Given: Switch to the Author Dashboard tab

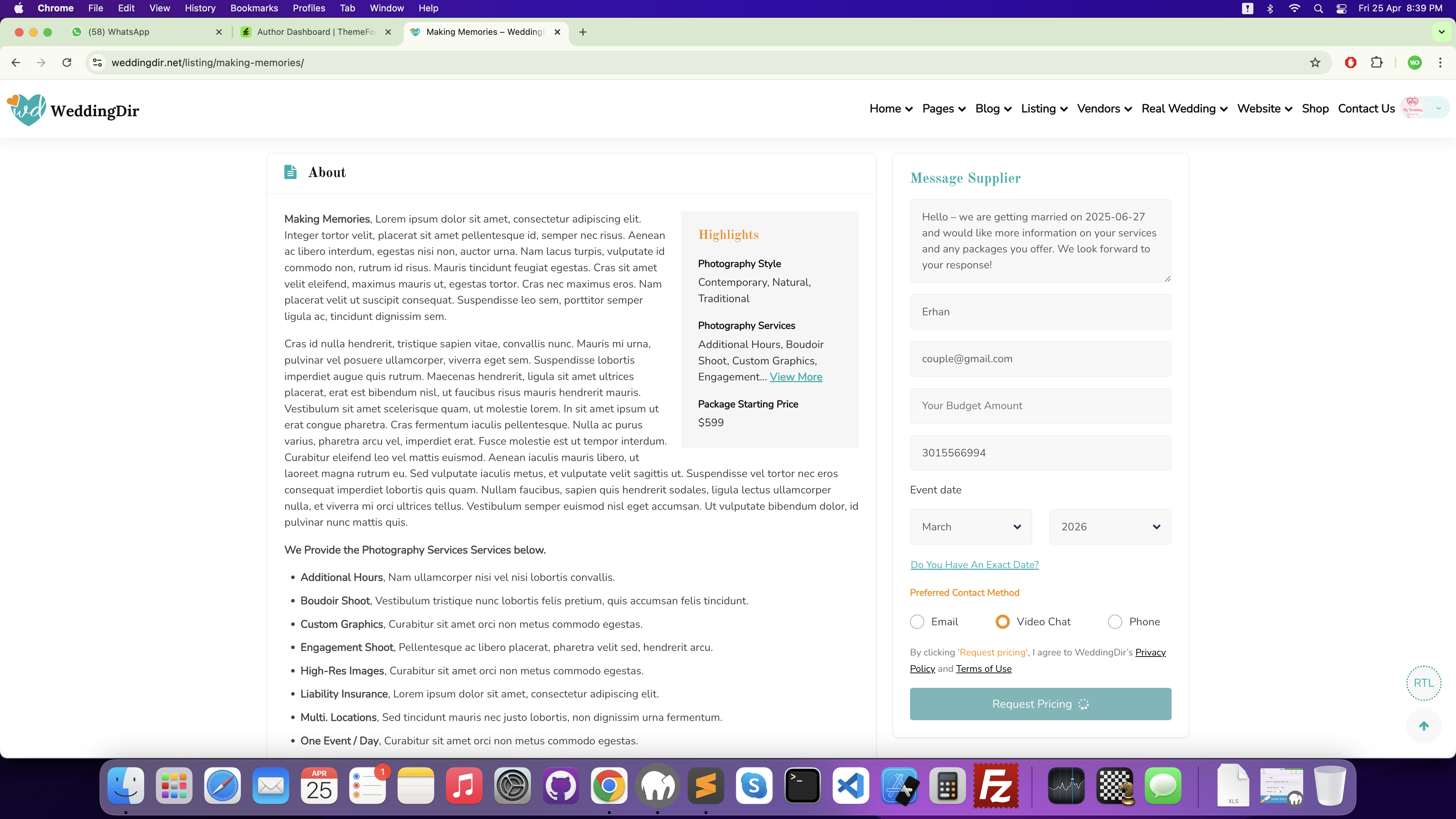Looking at the screenshot, I should [315, 32].
